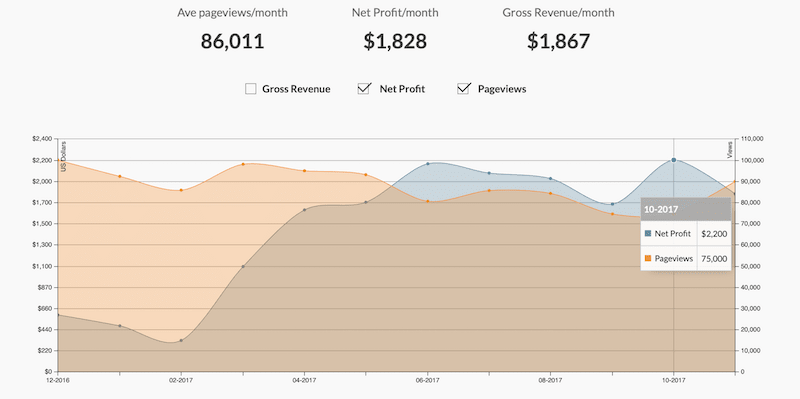Click the 02-2017 Pageviews orange data point

tap(181, 190)
